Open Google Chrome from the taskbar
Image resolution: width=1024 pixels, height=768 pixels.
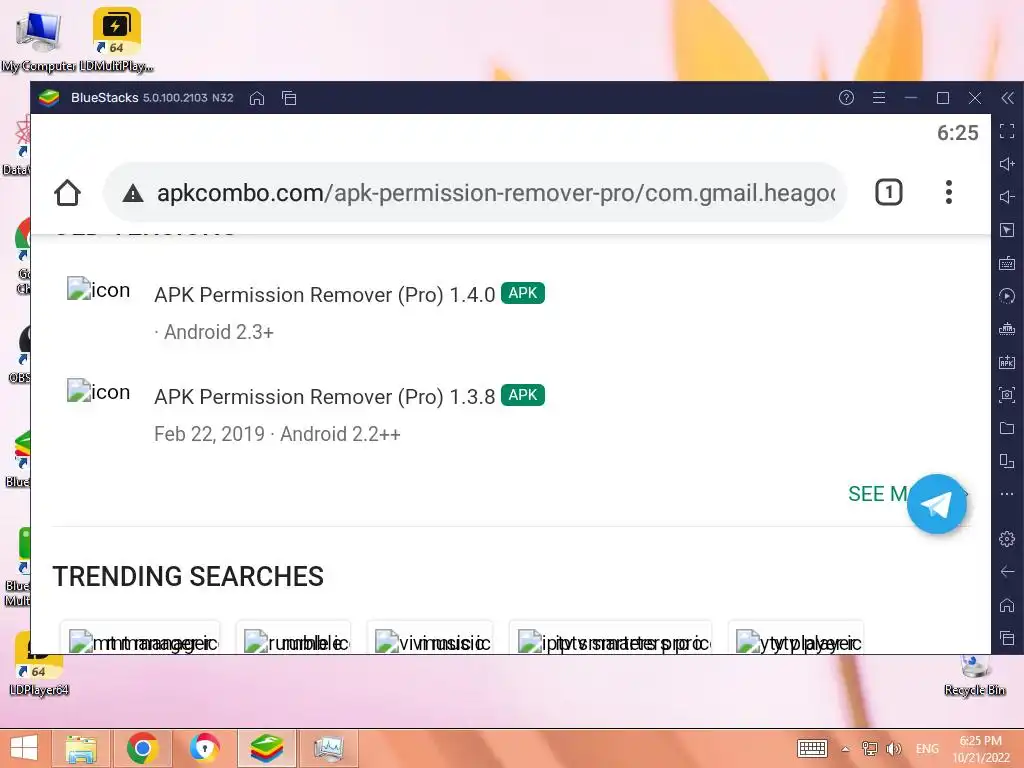point(143,748)
